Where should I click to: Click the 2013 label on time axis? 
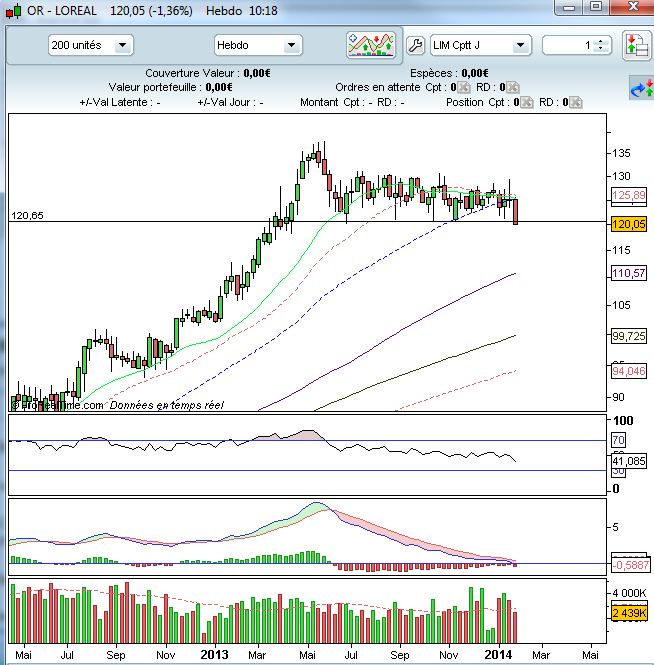[214, 654]
